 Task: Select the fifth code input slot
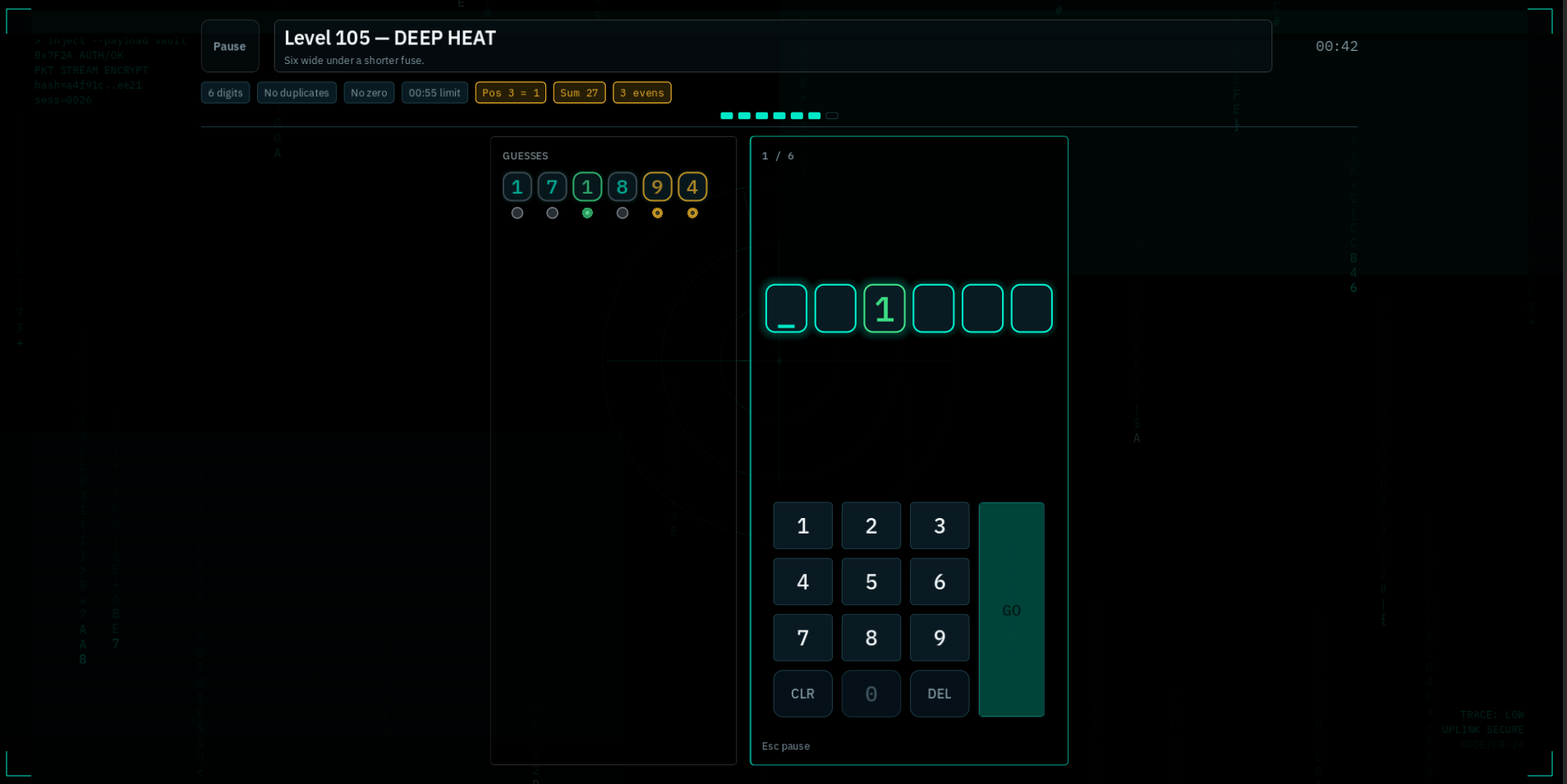(983, 309)
